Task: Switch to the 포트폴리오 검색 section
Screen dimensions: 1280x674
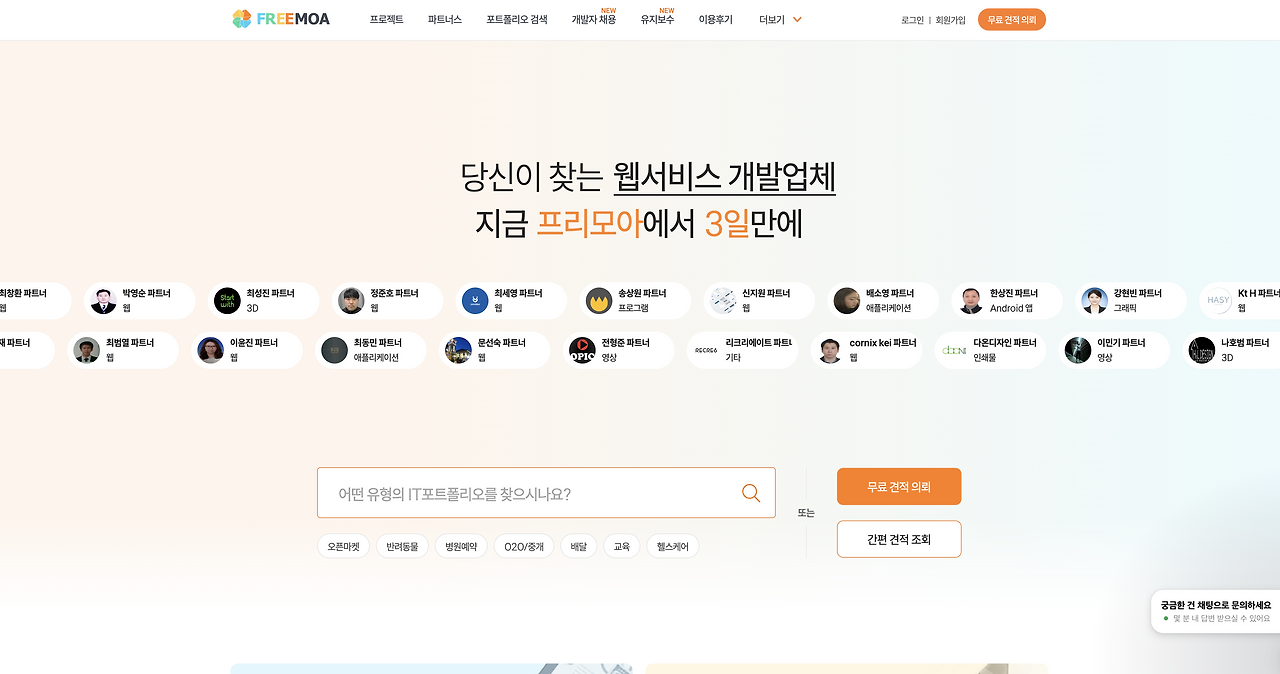Action: coord(516,19)
